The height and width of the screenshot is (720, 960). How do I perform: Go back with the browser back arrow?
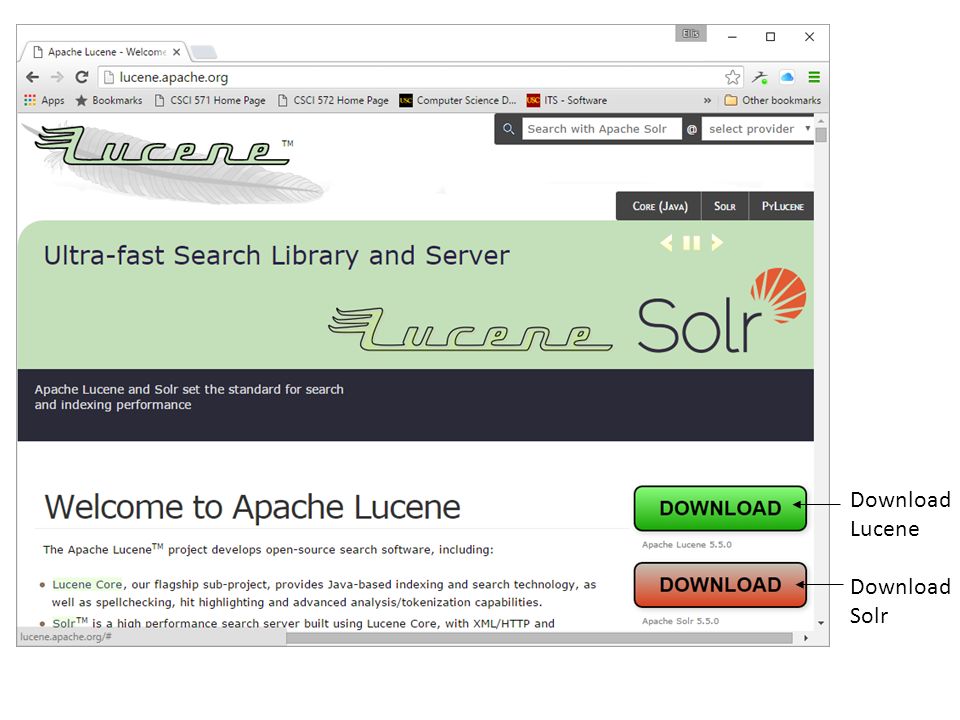pos(32,77)
